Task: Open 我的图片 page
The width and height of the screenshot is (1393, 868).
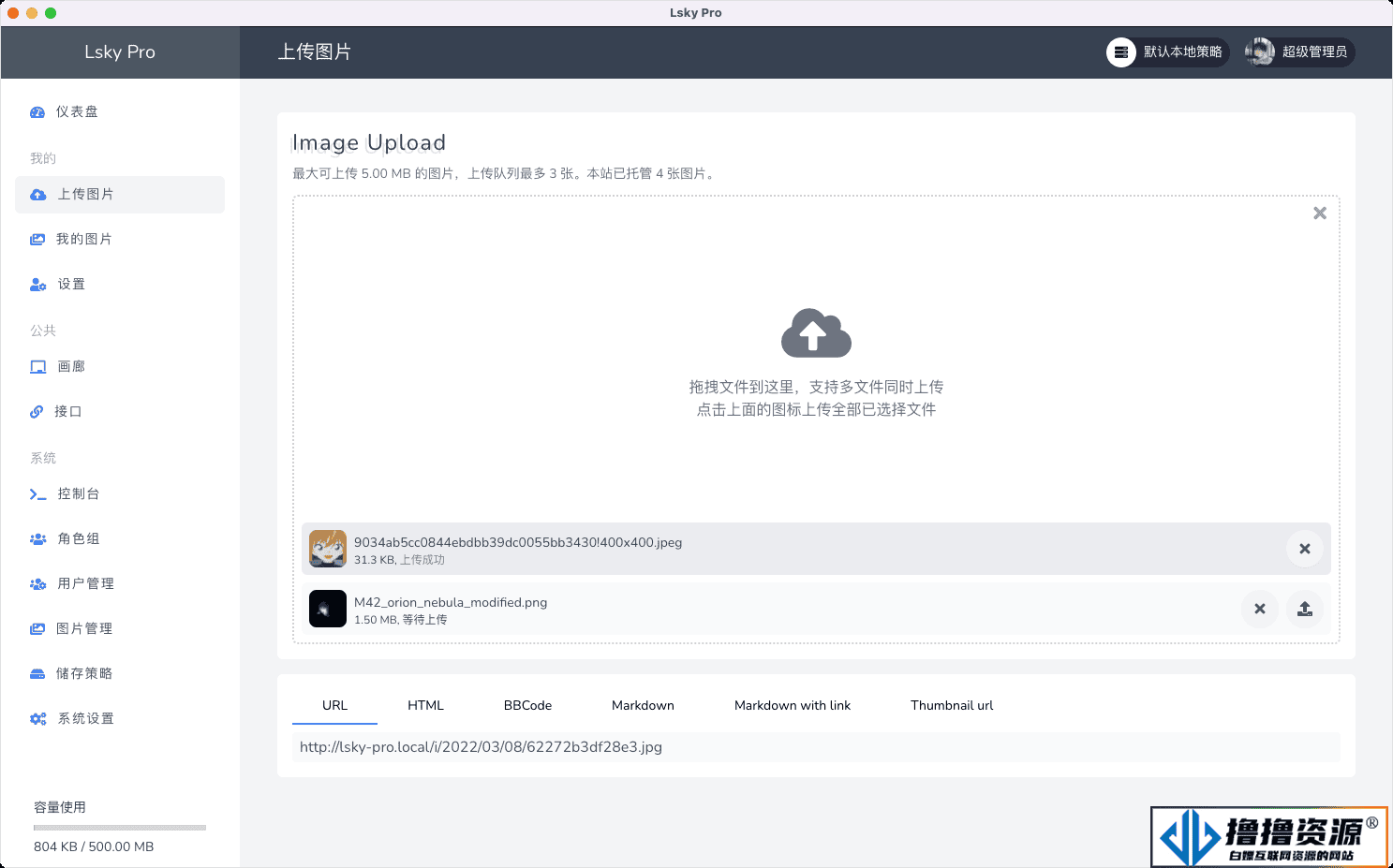Action: click(x=120, y=240)
